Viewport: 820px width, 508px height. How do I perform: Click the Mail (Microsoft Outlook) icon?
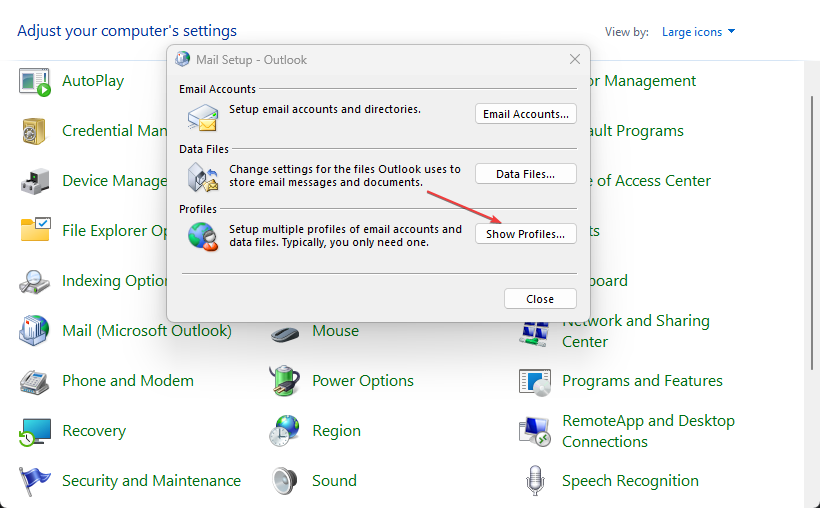click(x=35, y=331)
